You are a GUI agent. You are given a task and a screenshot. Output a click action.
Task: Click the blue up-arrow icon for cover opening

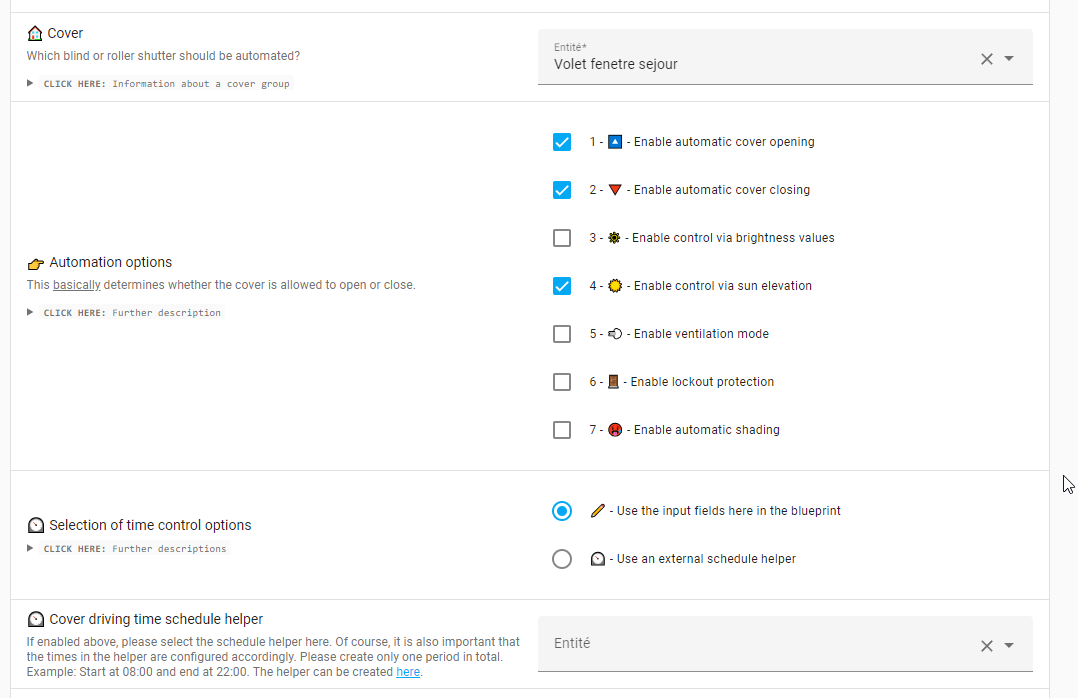tap(615, 142)
